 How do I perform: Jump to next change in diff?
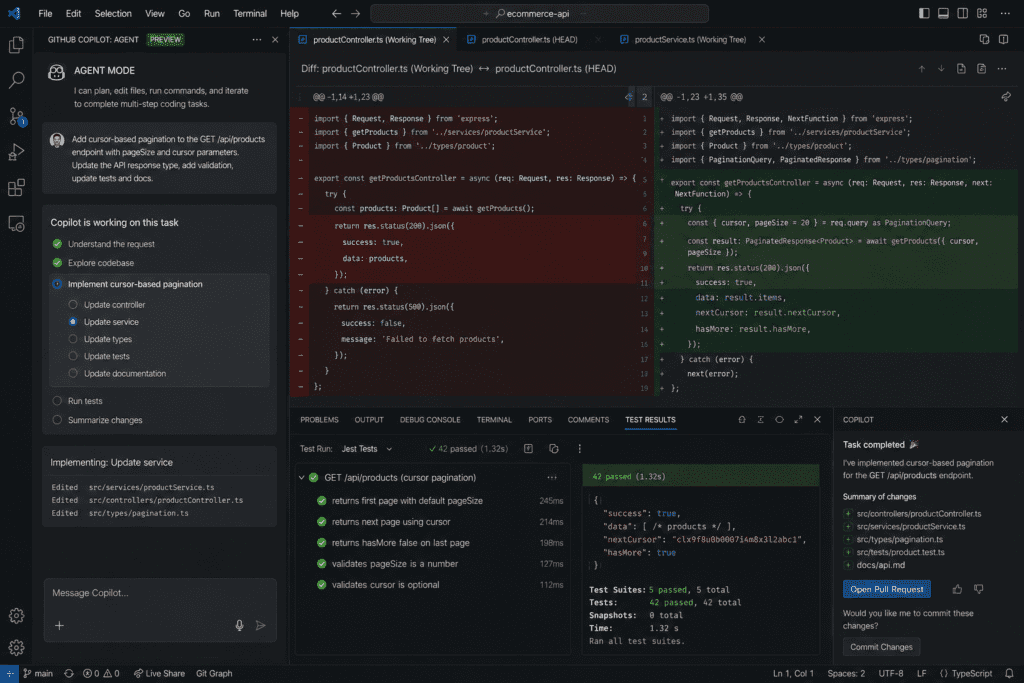941,69
